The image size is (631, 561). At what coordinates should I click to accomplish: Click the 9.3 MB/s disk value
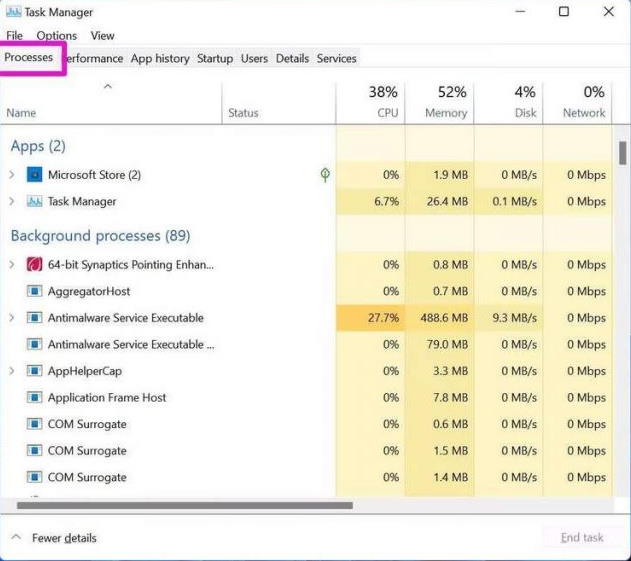point(515,318)
